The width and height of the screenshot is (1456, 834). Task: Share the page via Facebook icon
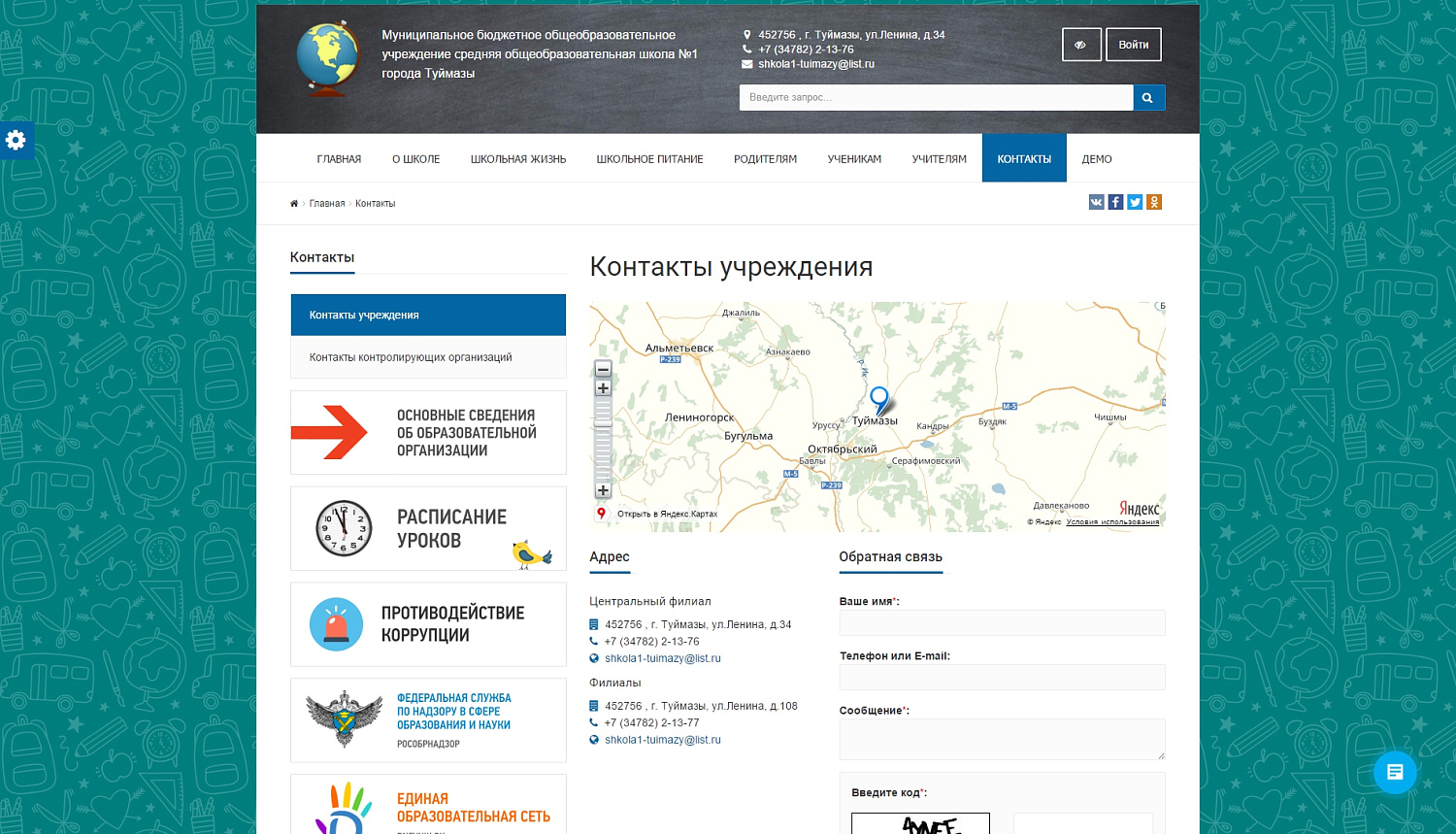tap(1115, 202)
